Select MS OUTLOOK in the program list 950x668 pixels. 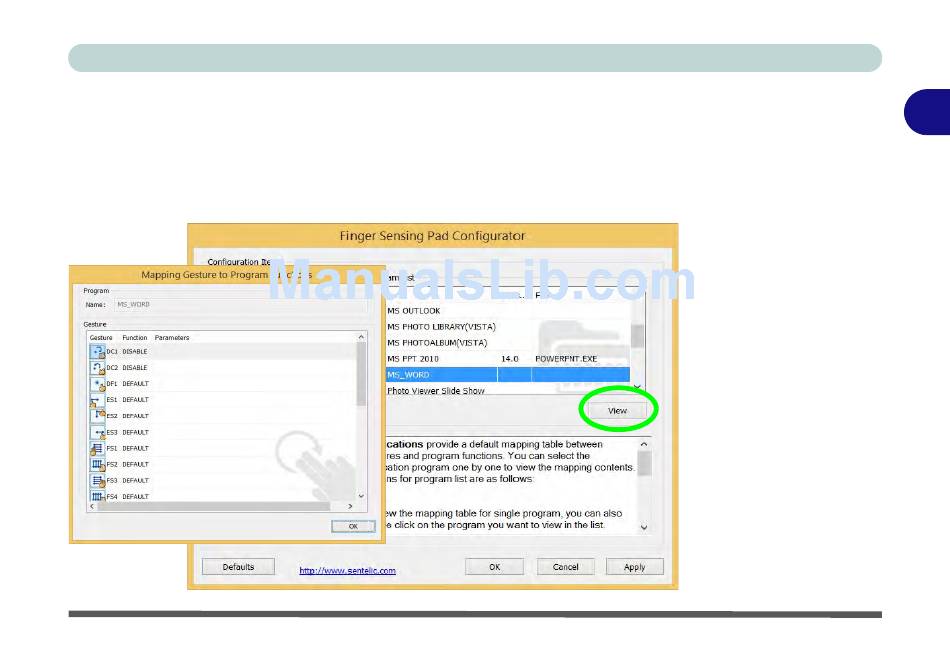(414, 311)
